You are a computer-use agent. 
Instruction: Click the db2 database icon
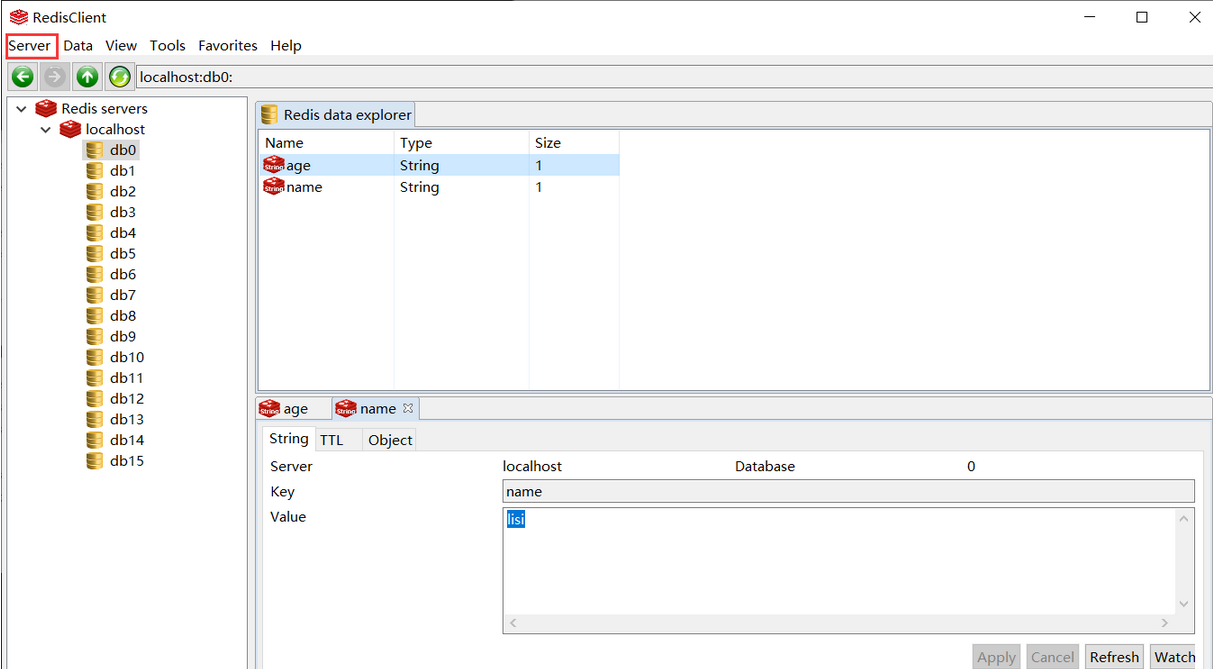point(95,191)
